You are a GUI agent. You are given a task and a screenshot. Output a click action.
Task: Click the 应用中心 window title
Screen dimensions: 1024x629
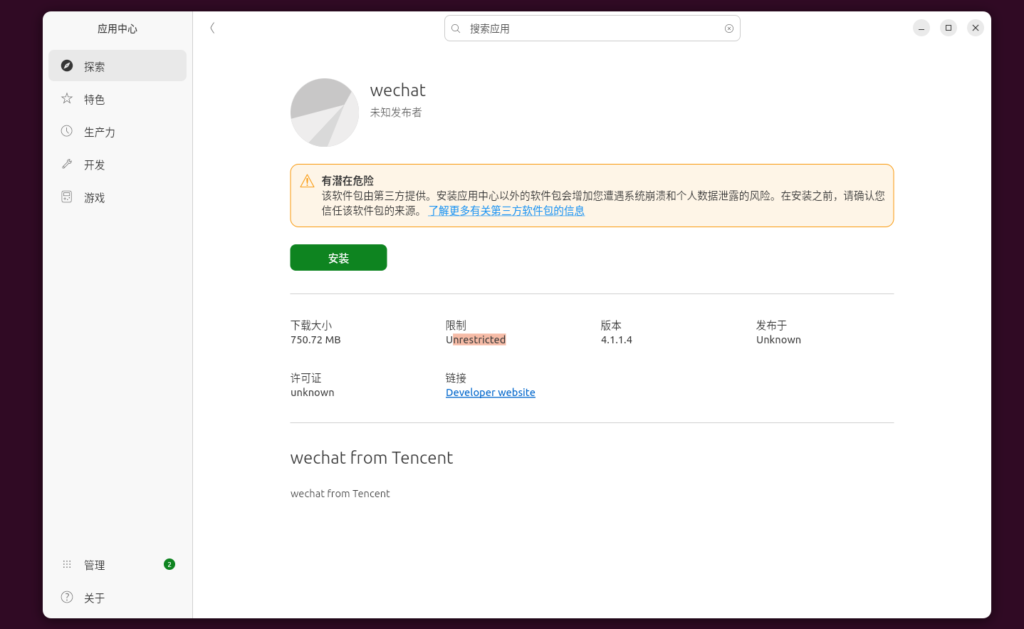tap(118, 29)
